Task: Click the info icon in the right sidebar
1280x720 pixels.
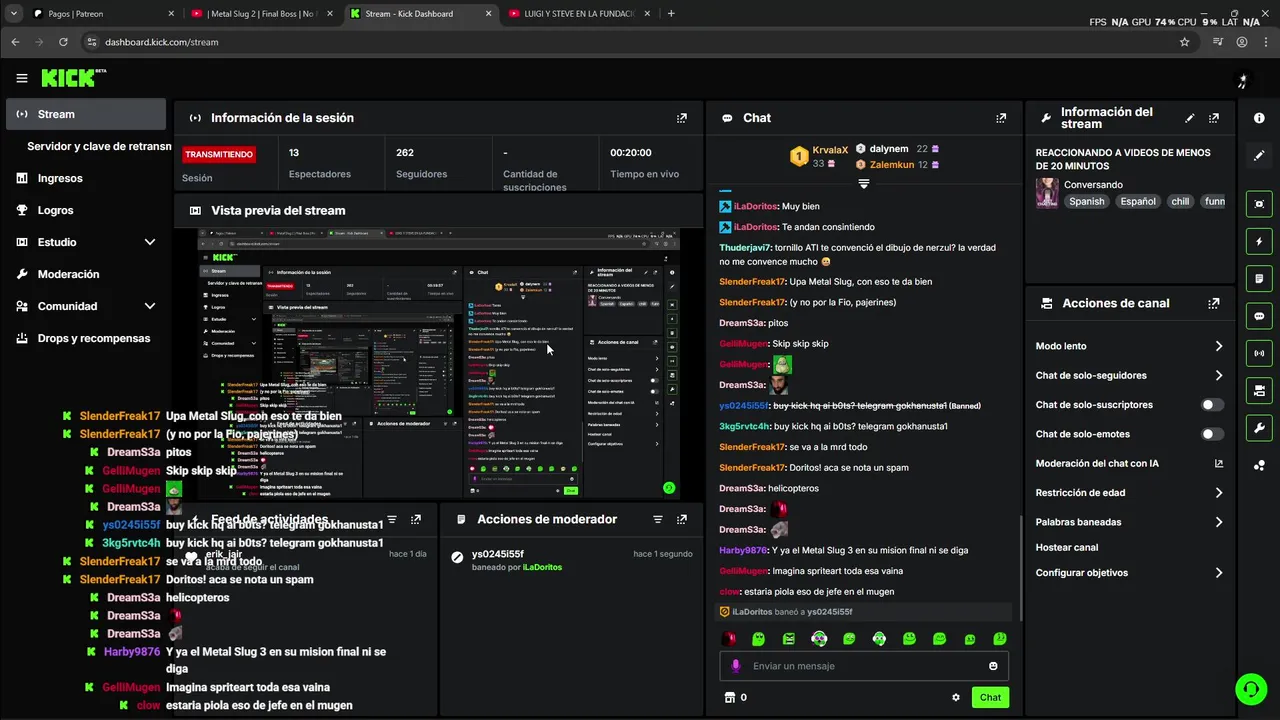Action: click(x=1259, y=118)
